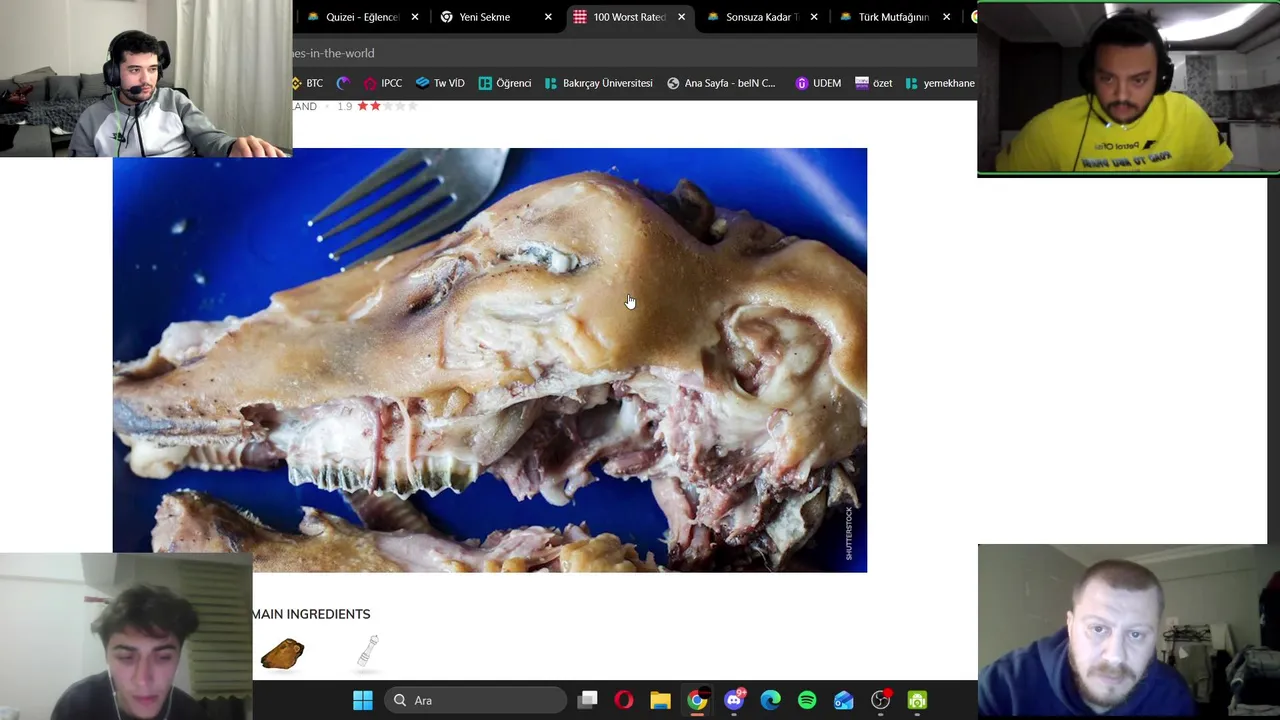
Task: Open the Türk Mutfağının tab
Action: click(893, 17)
